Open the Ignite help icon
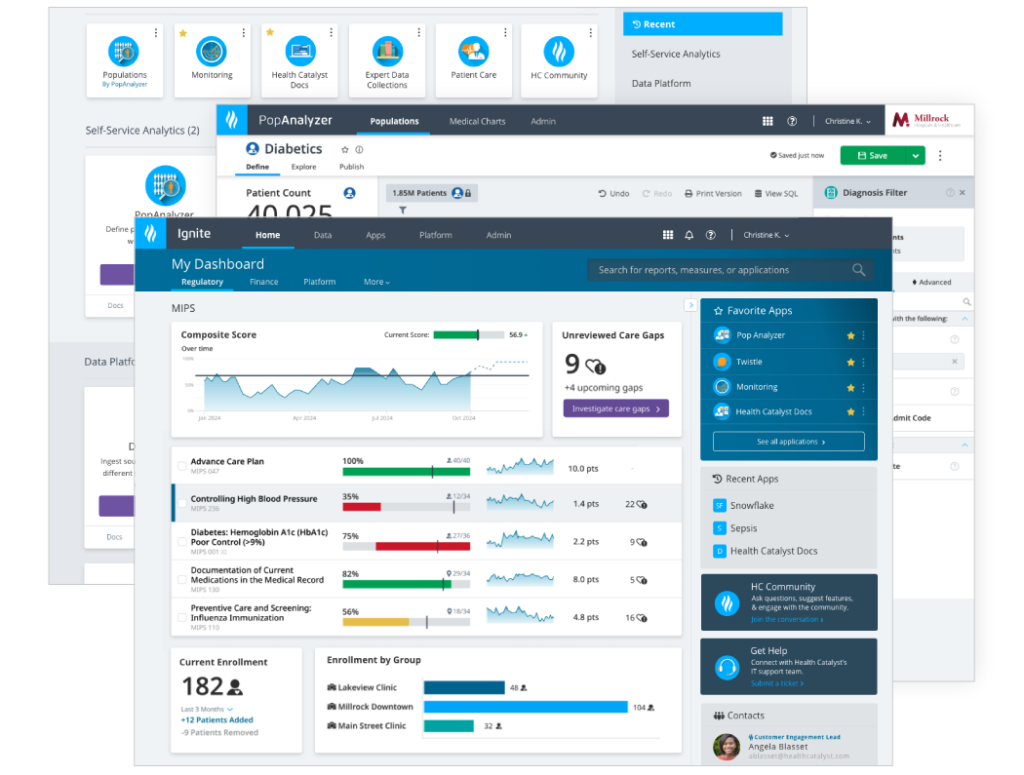1024x775 pixels. [711, 235]
